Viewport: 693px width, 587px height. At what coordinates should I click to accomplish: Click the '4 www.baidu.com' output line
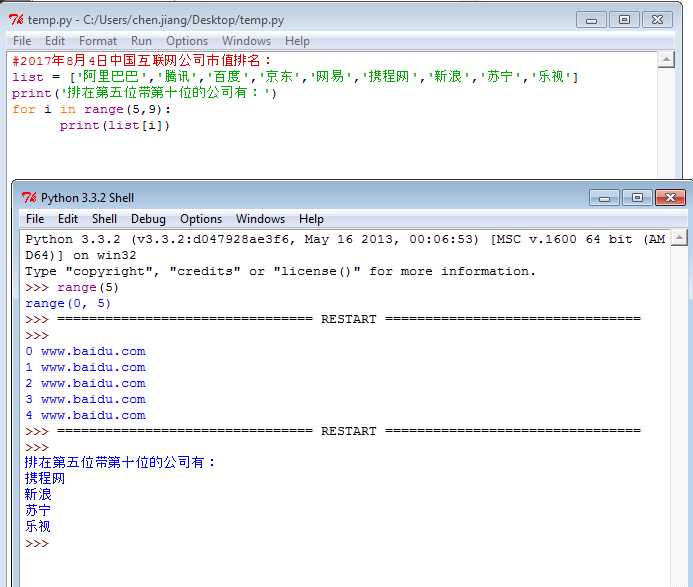[x=85, y=415]
